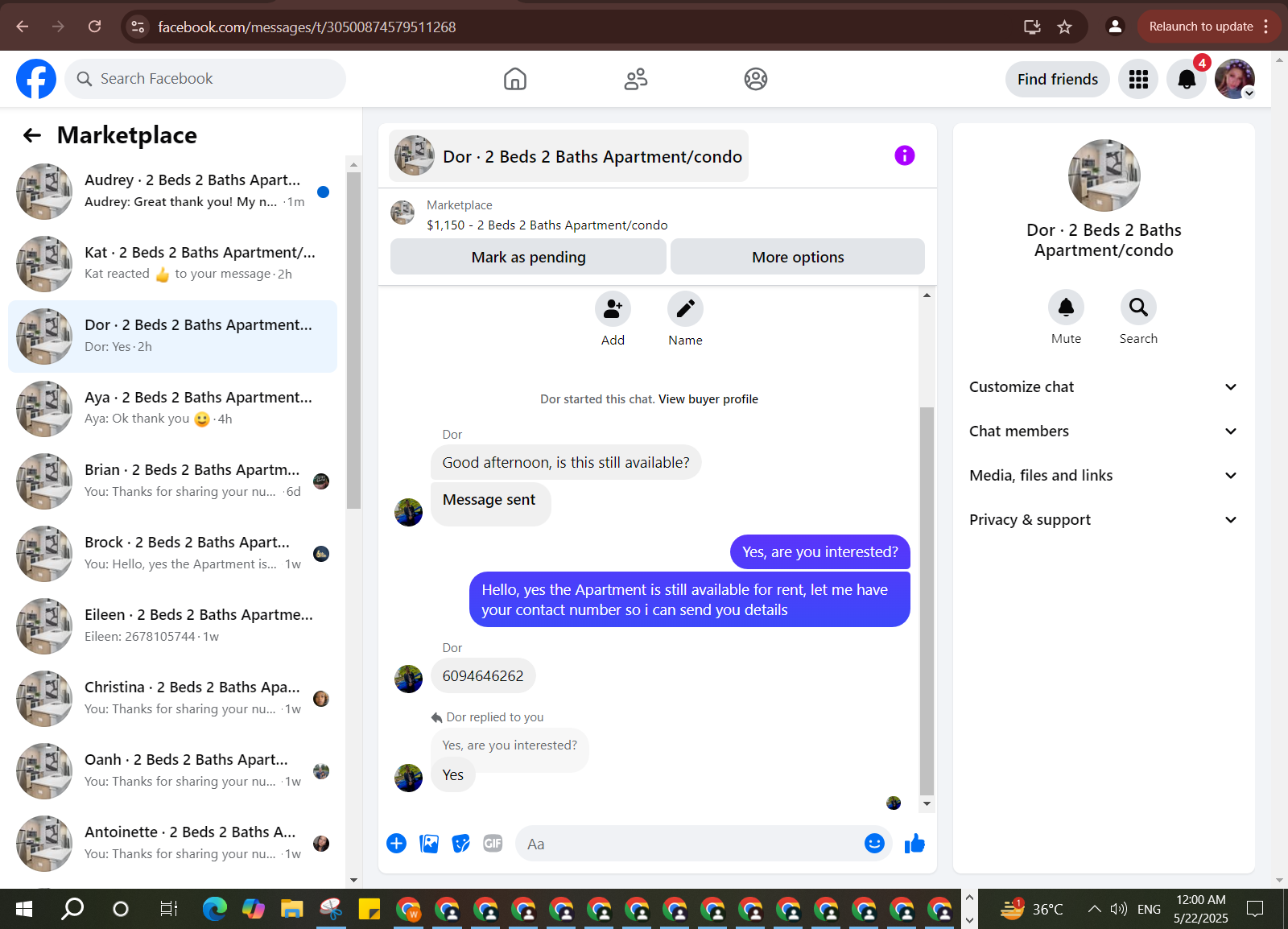Open Windows taskbar search

tap(72, 909)
